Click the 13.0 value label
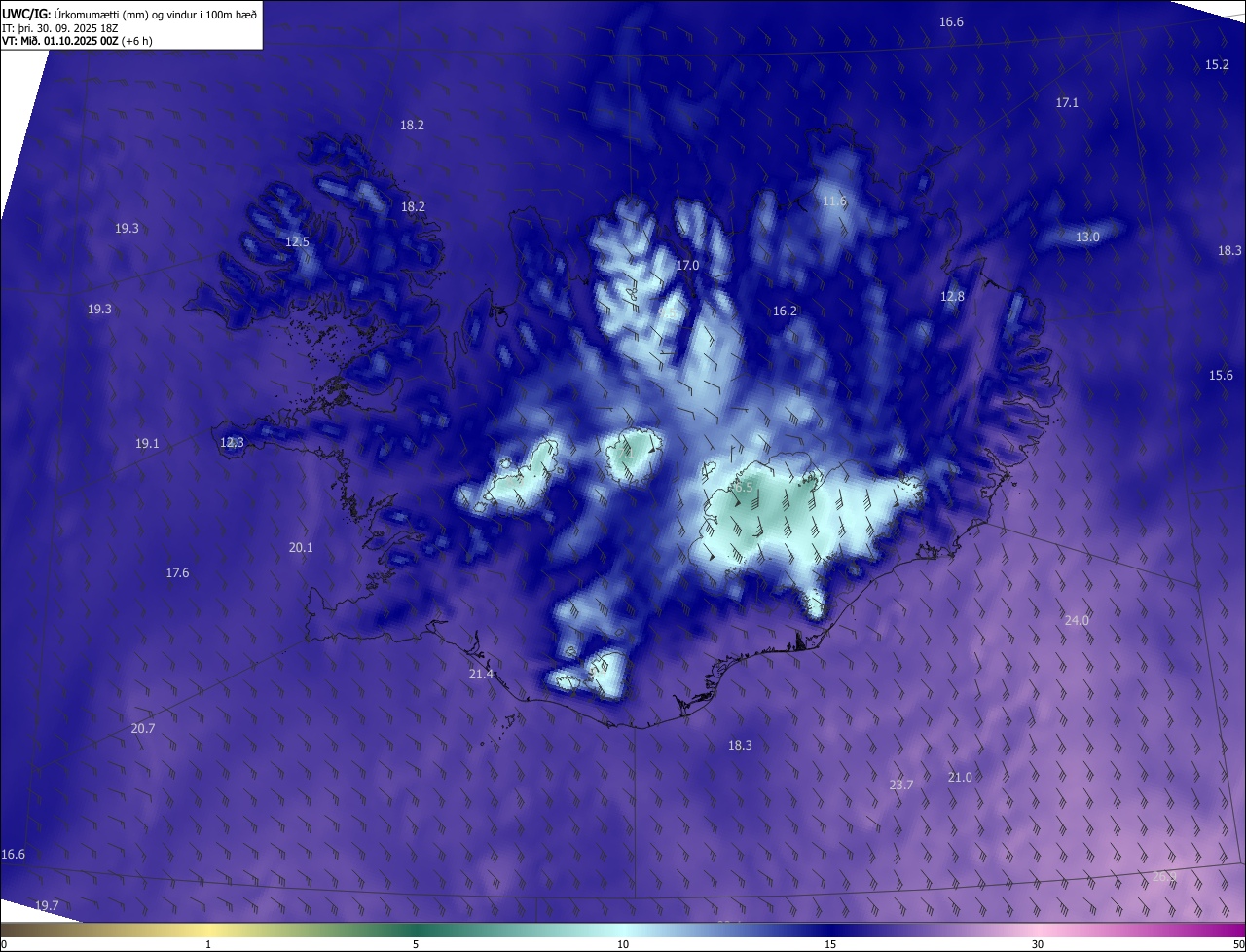 (x=1087, y=237)
